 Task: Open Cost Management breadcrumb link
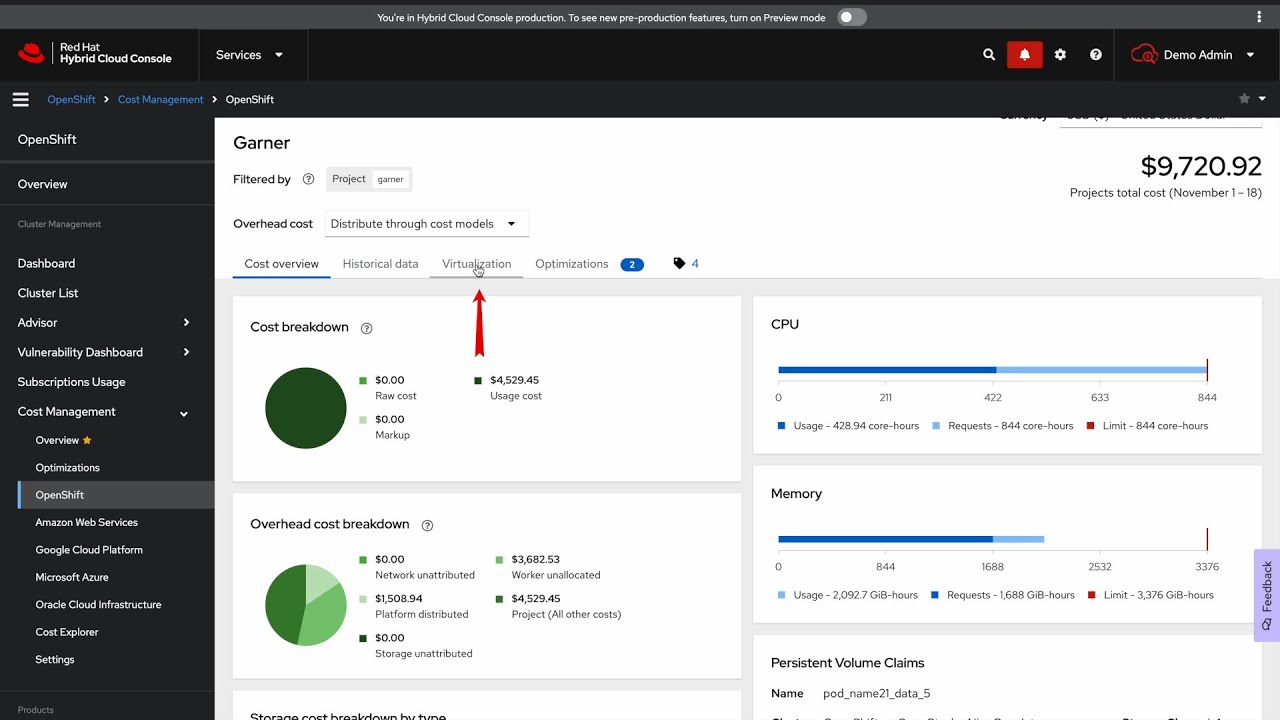click(160, 99)
